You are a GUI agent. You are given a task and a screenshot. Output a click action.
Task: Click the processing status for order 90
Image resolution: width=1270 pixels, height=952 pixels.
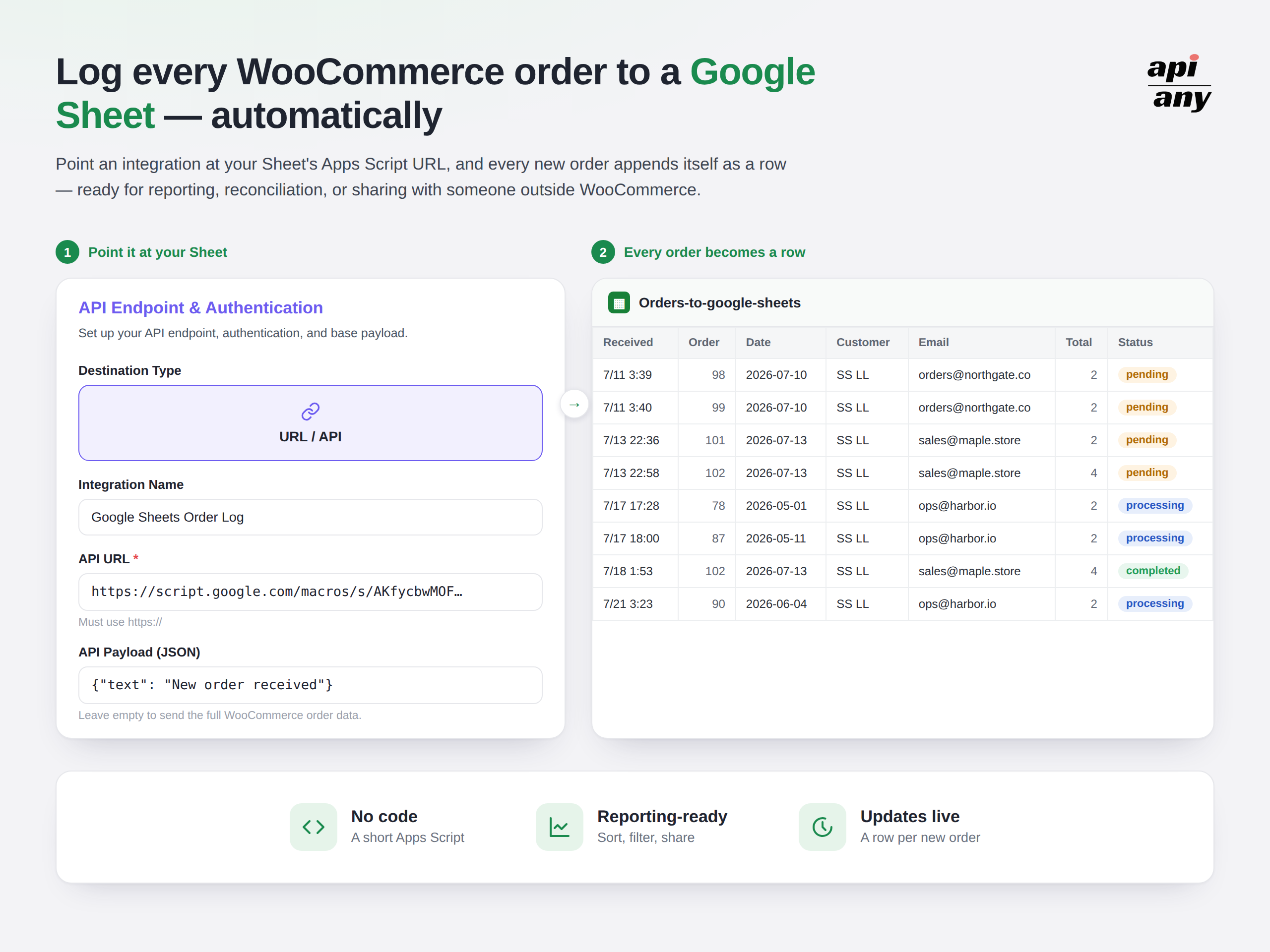[1154, 604]
